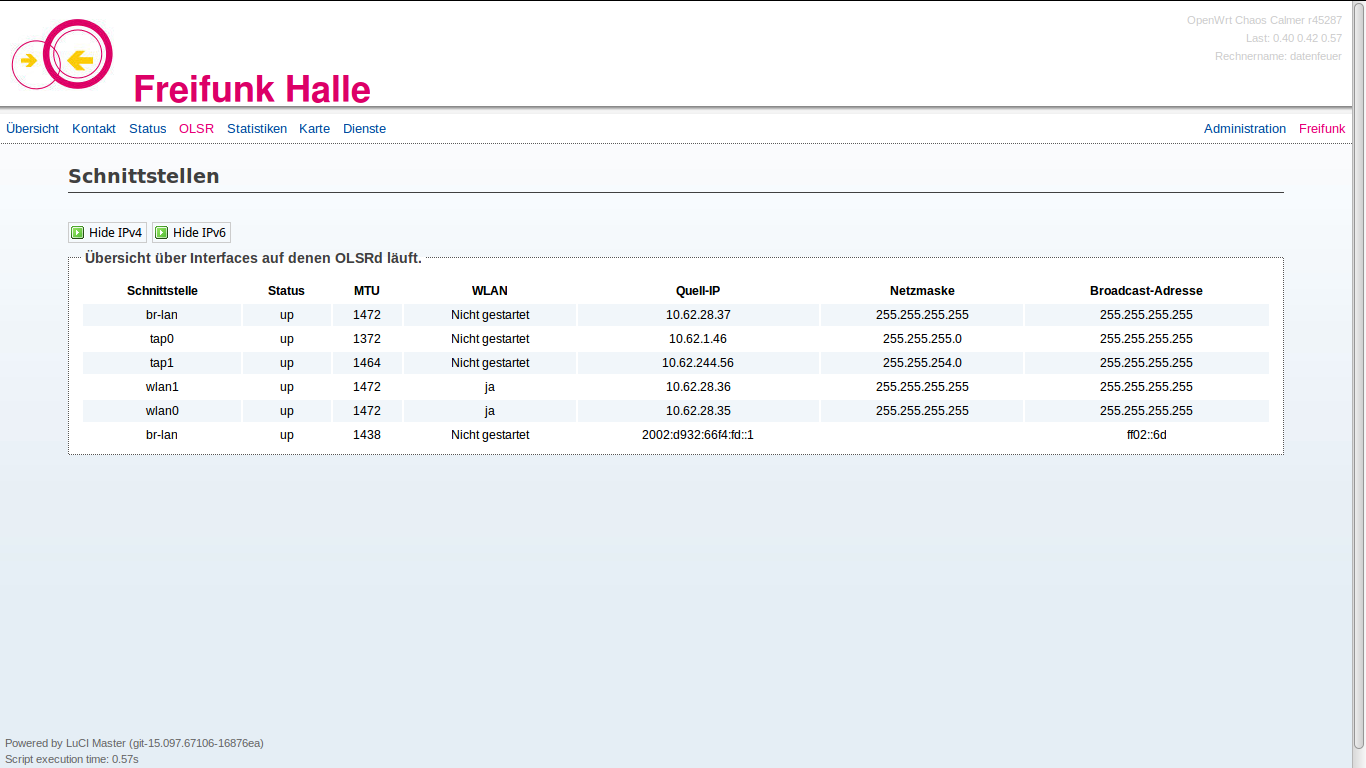Go to the Kontakt page
This screenshot has height=768, width=1366.
[94, 129]
